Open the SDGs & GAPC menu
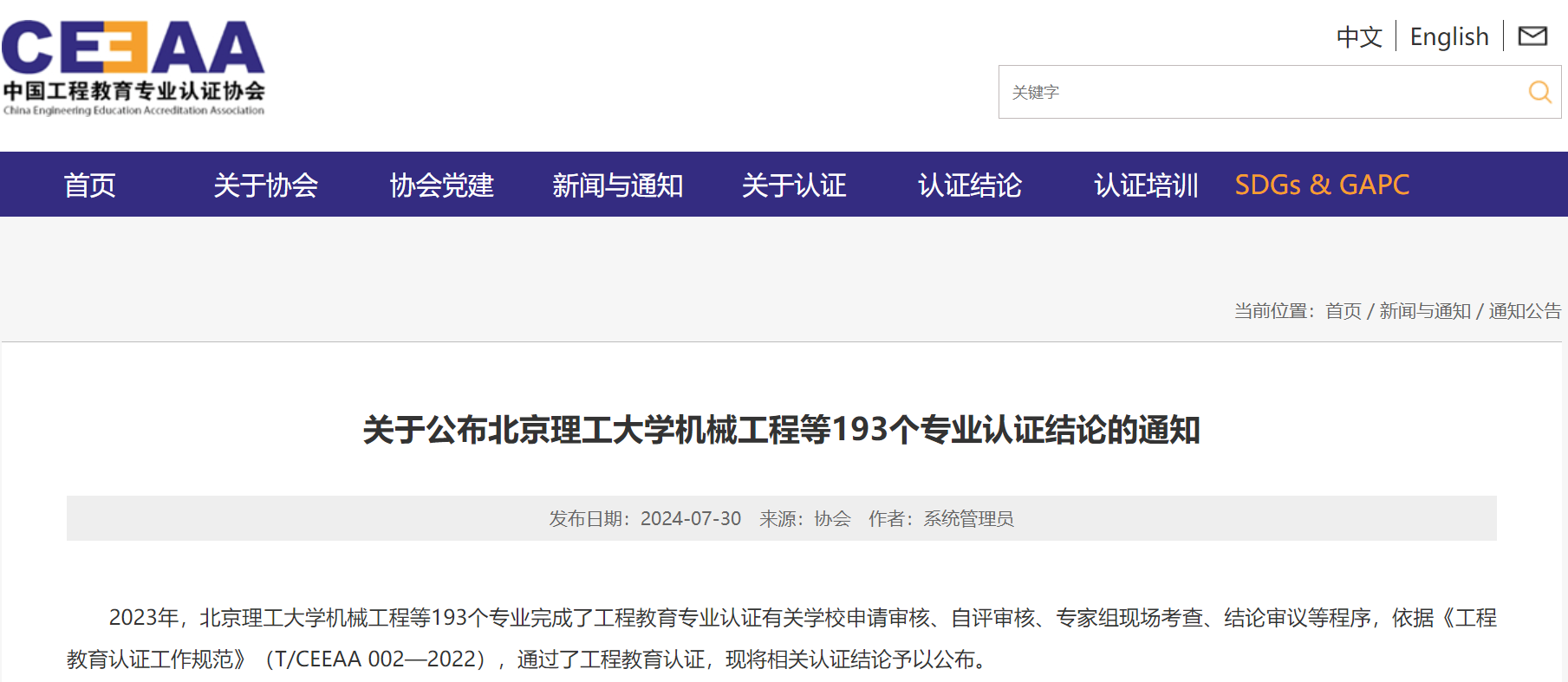Screen dimensions: 1568x682 [x=1322, y=185]
